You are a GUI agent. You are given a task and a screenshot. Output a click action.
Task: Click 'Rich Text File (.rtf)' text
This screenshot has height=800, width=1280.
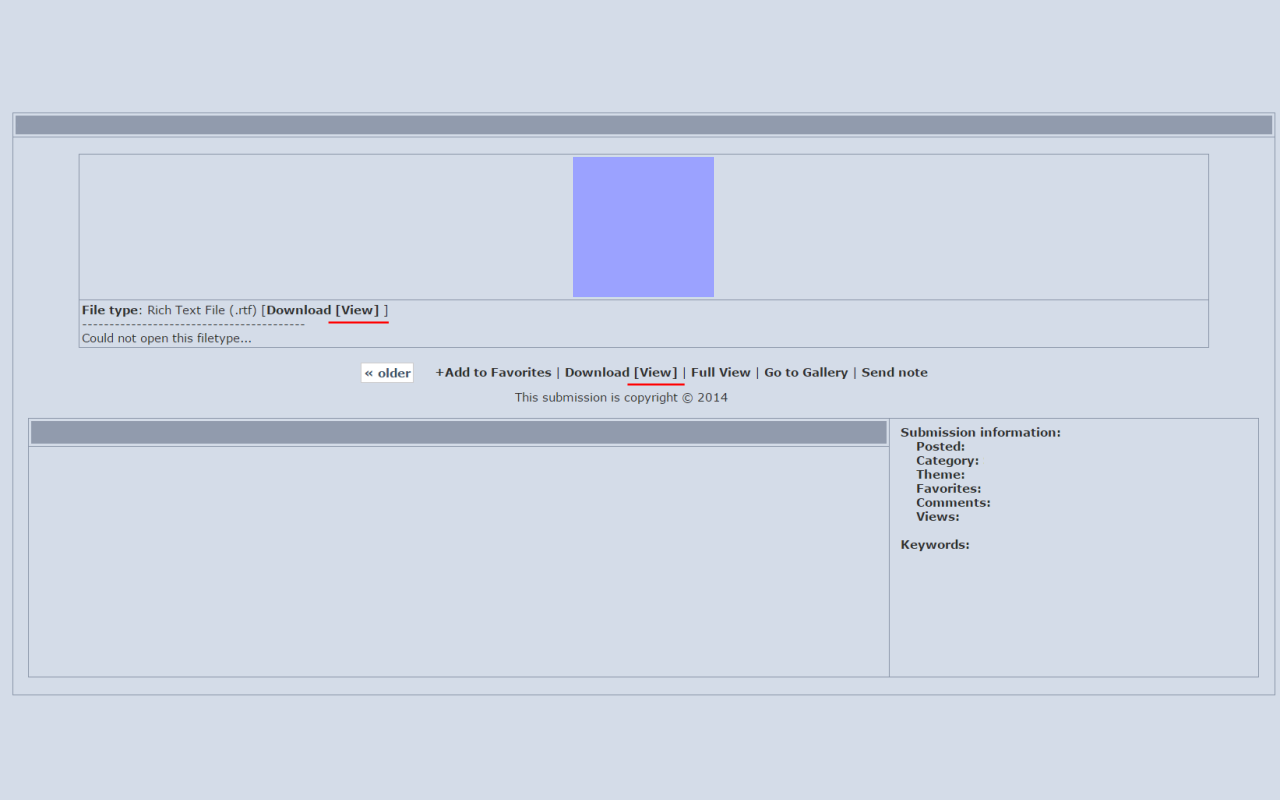tap(202, 310)
